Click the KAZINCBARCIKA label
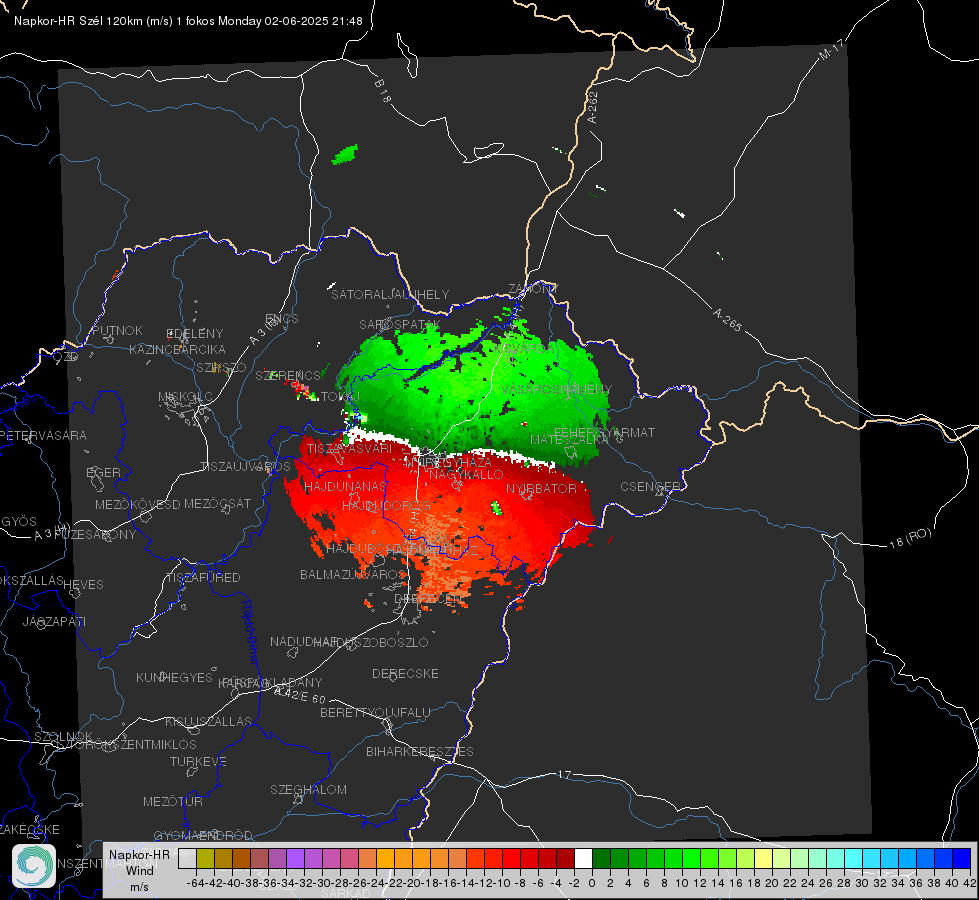Screen dimensions: 979x900 click(x=177, y=349)
